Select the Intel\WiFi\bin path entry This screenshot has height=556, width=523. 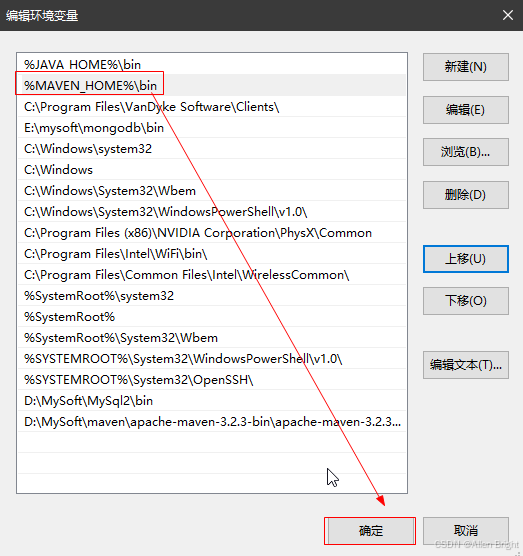(212, 254)
